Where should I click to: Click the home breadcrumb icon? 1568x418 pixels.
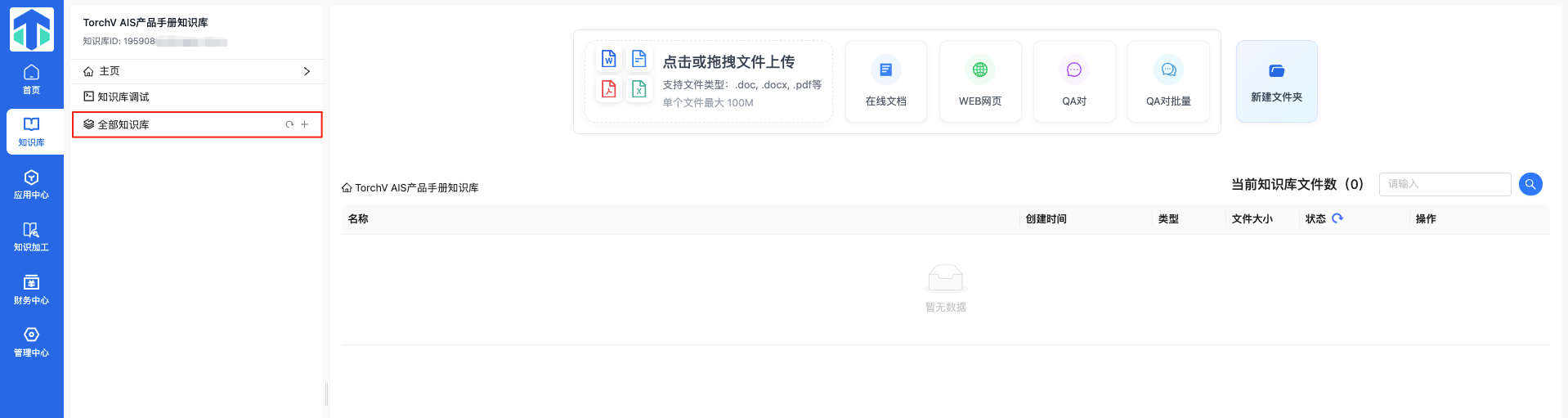[x=347, y=187]
